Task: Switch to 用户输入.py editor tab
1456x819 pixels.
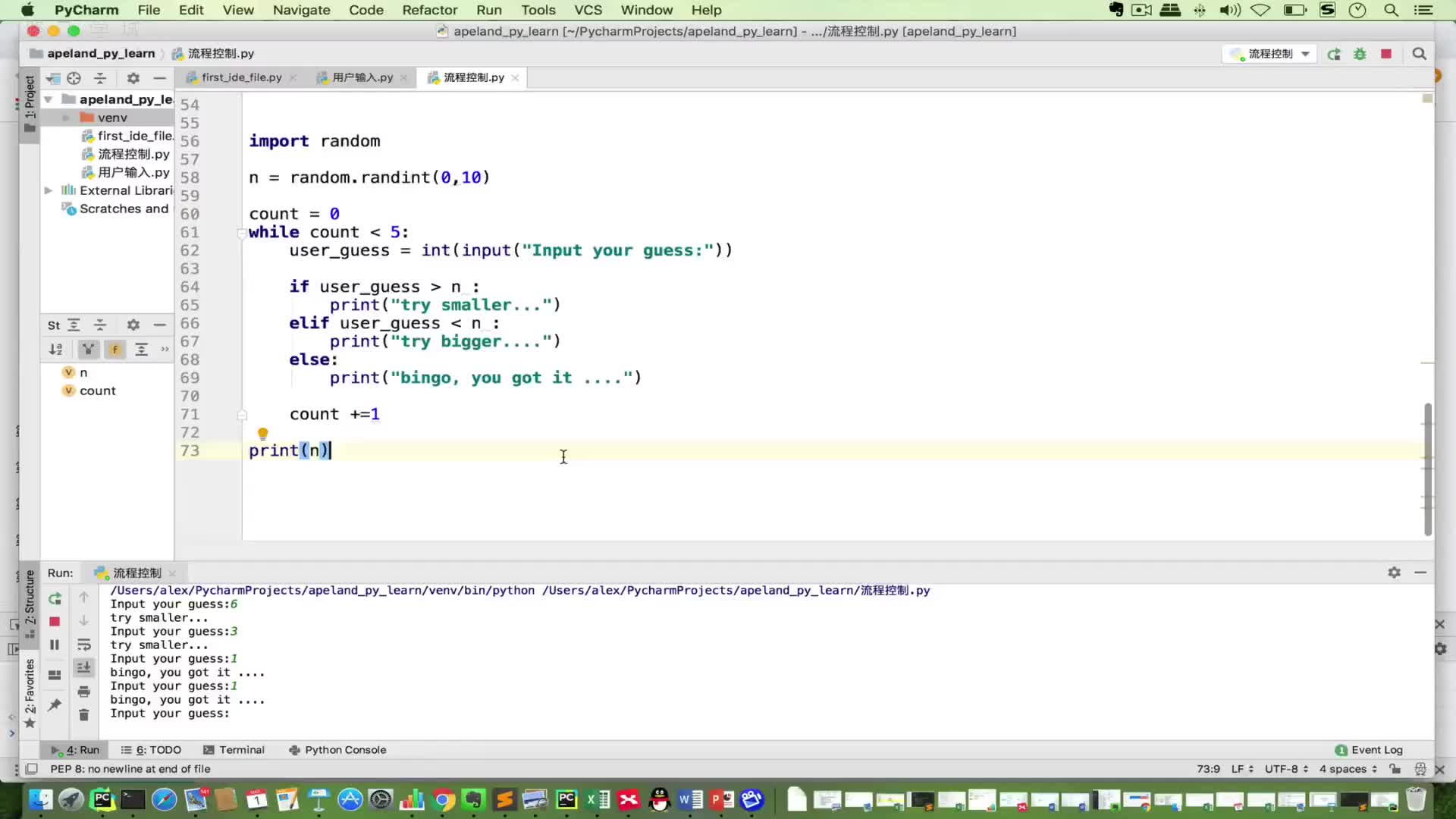Action: (x=362, y=77)
